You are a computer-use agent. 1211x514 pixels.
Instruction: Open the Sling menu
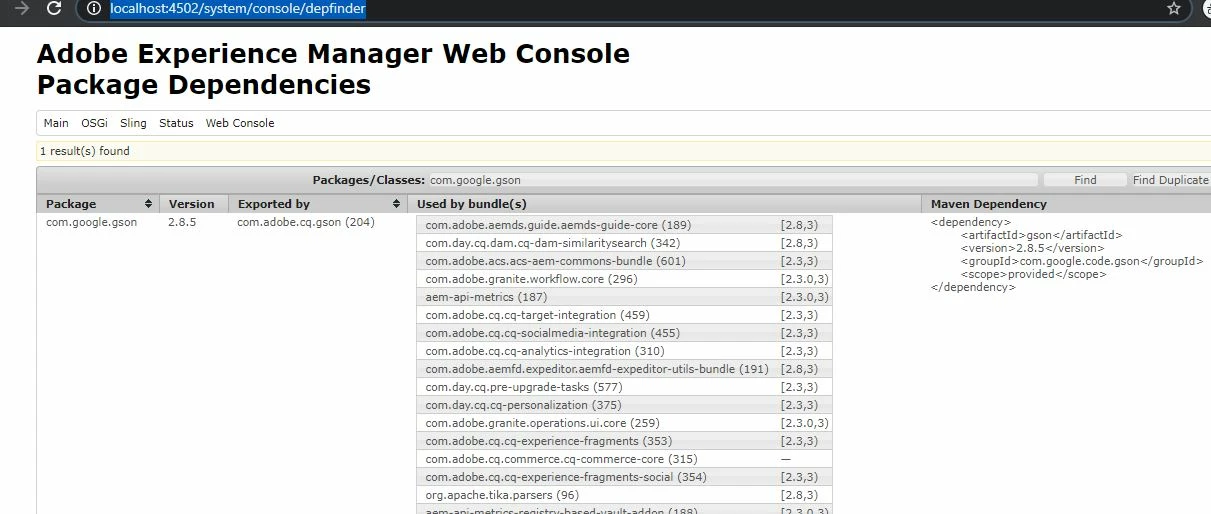(x=133, y=123)
